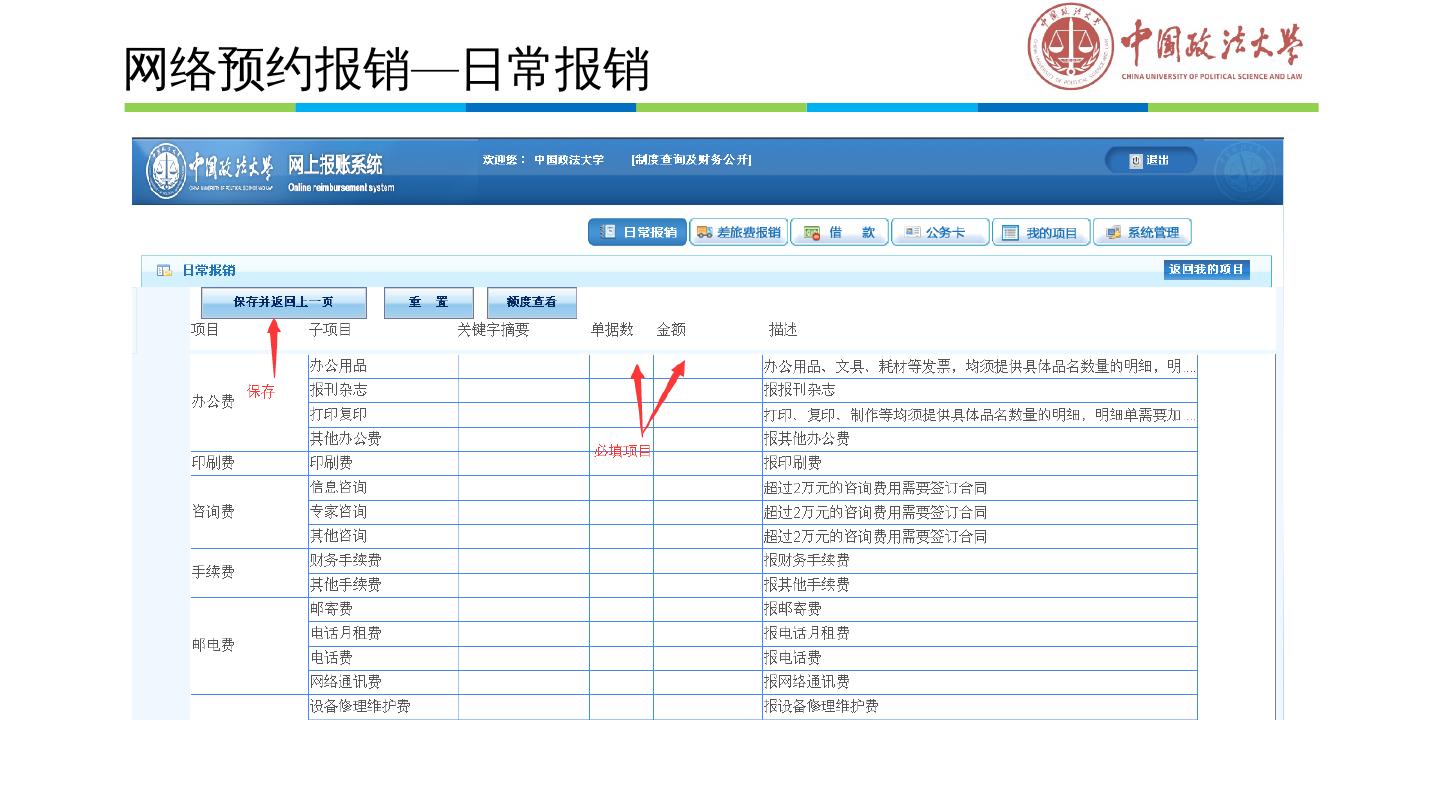The image size is (1440, 810).
Task: Click the 关键字摘要 field for 网络通讯费
Action: 524,682
